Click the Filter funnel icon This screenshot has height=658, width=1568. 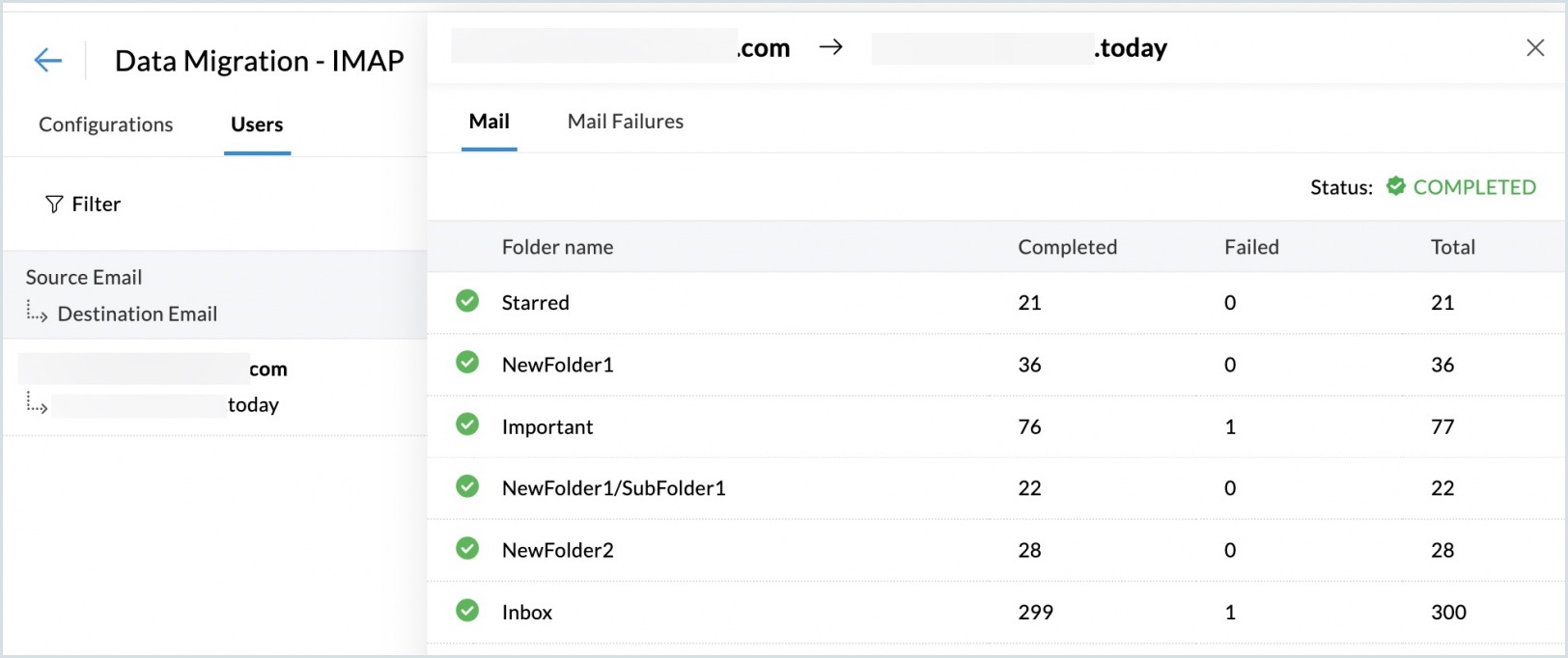coord(54,205)
